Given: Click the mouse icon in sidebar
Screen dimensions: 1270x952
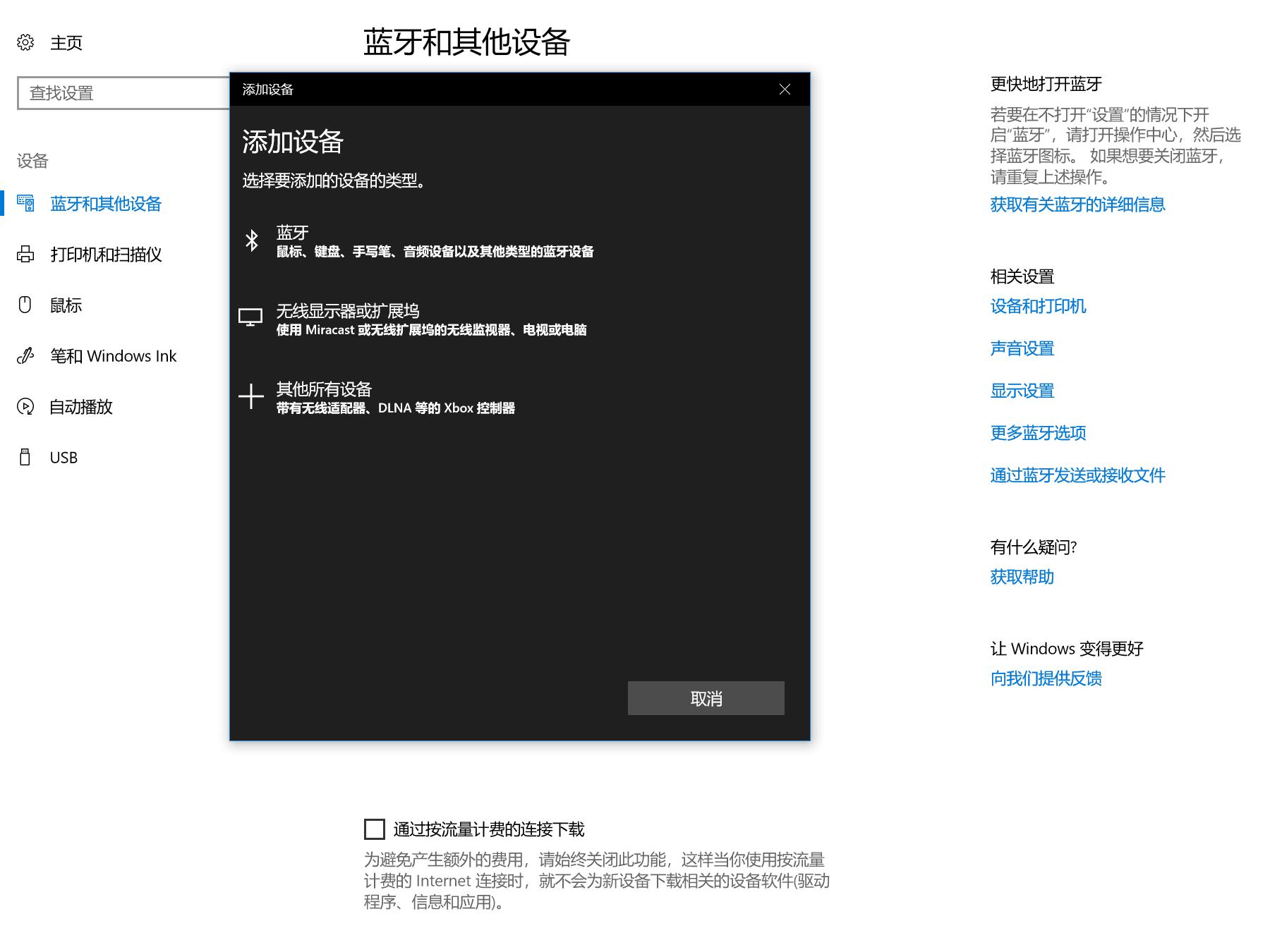Looking at the screenshot, I should coord(25,305).
